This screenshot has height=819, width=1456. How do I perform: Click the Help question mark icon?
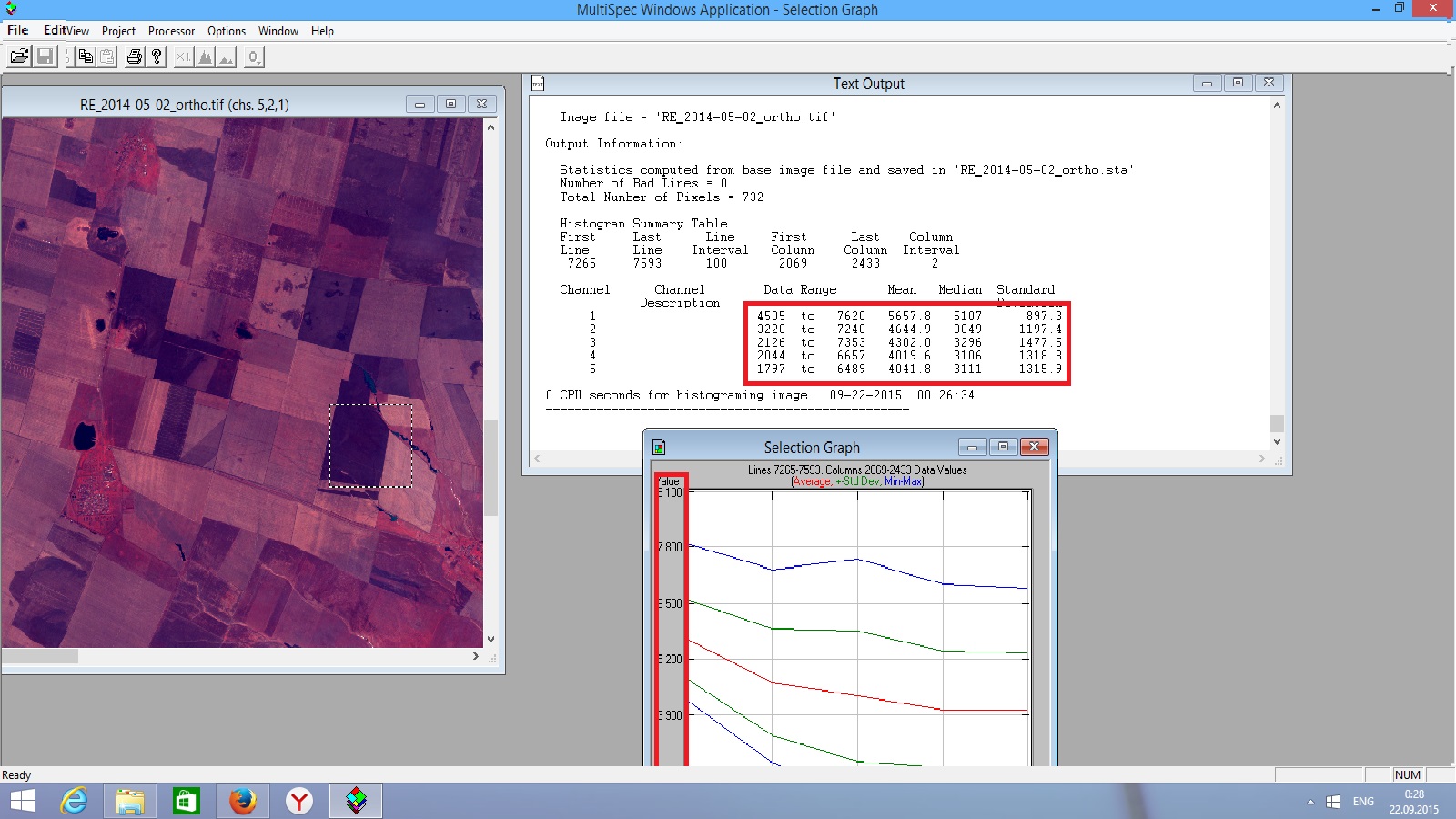(157, 57)
